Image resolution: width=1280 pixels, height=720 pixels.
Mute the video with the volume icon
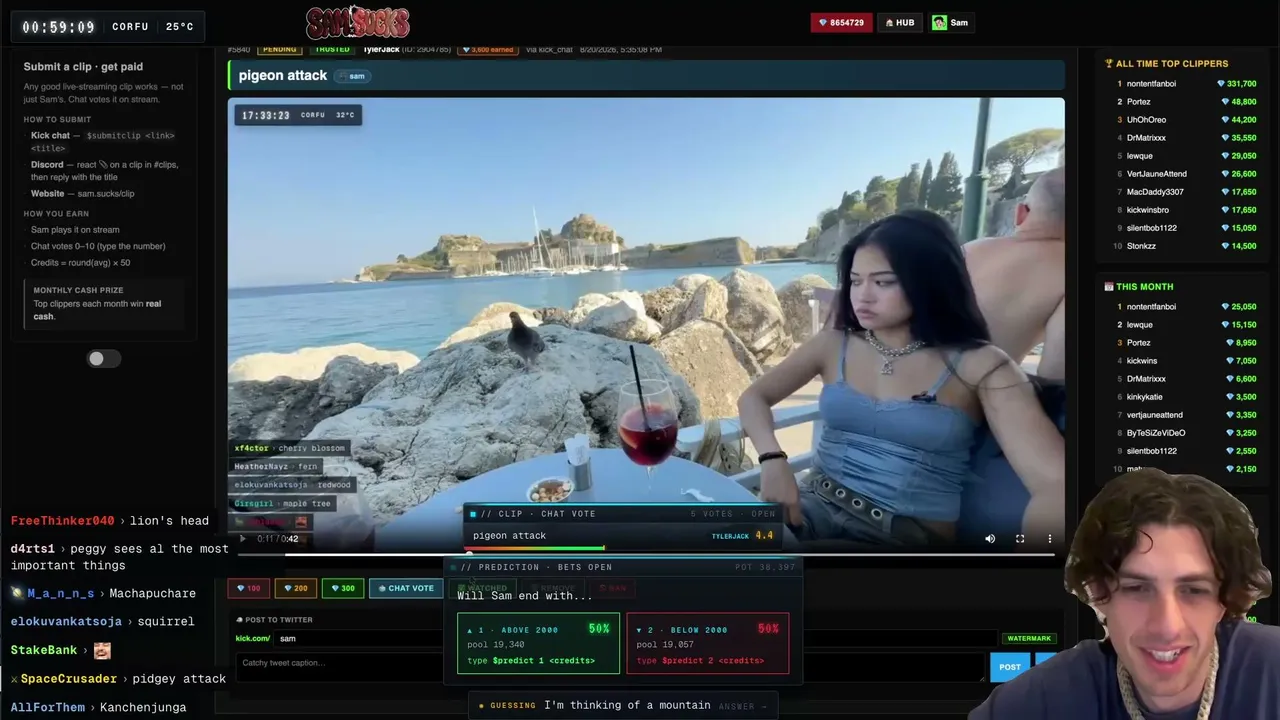[x=990, y=539]
